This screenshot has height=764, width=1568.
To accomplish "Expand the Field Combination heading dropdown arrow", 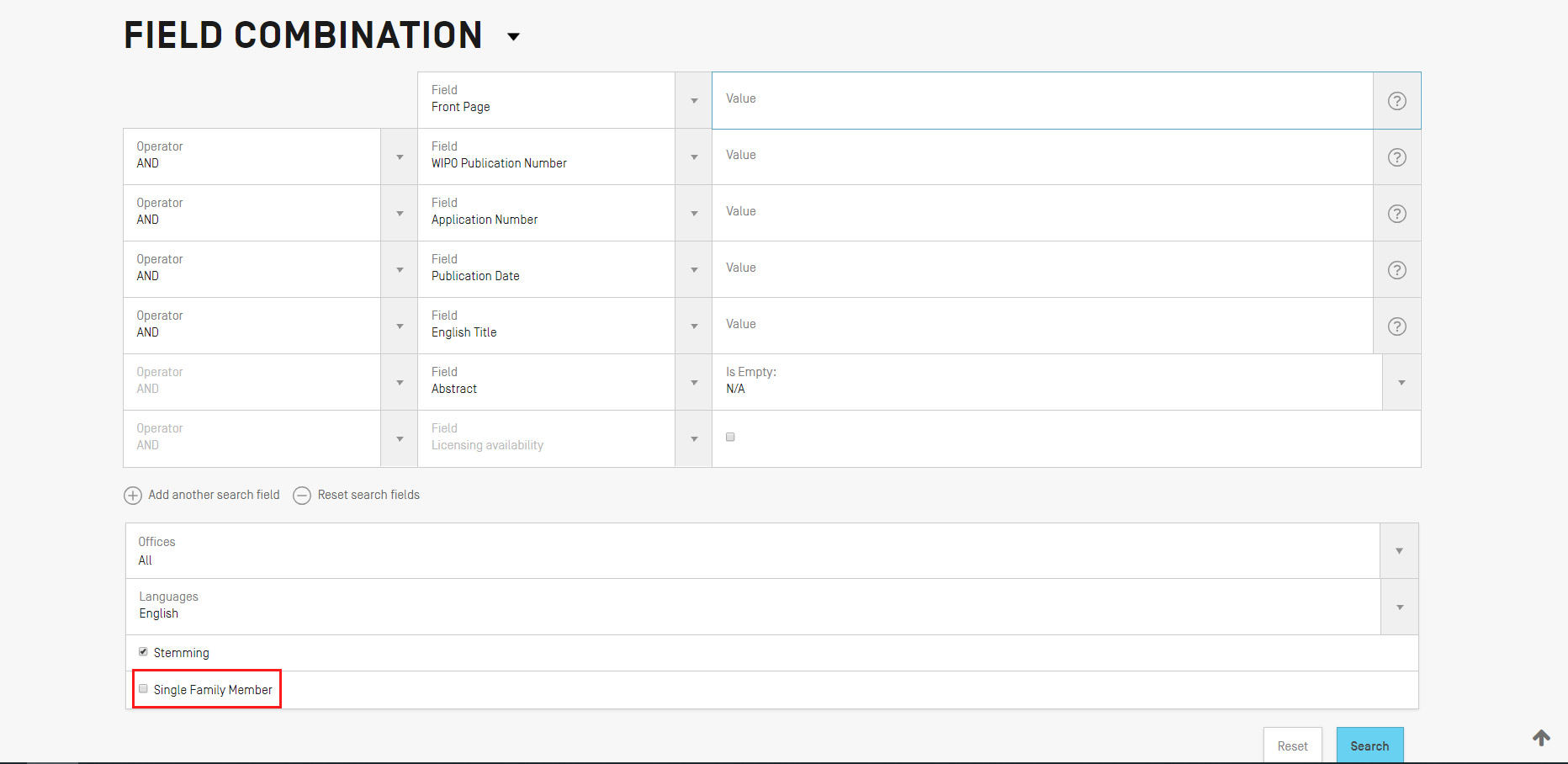I will tap(514, 37).
